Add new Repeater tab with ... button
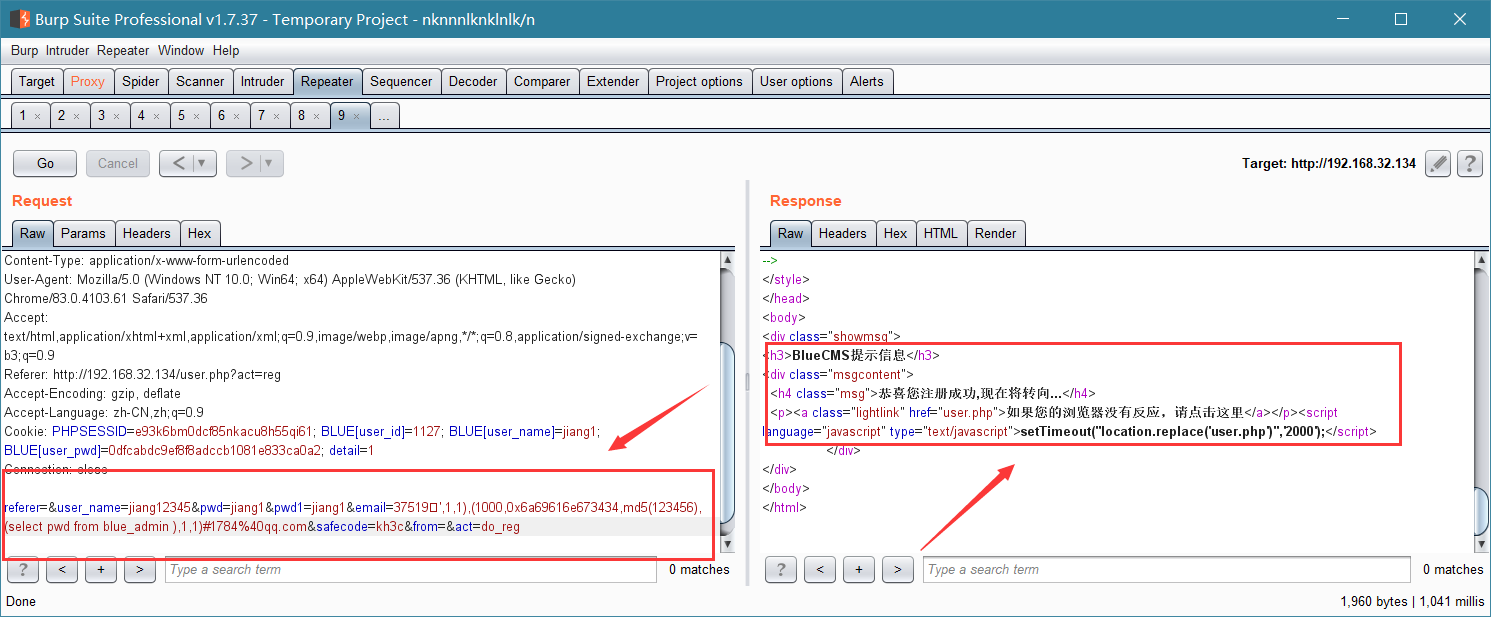 coord(384,116)
